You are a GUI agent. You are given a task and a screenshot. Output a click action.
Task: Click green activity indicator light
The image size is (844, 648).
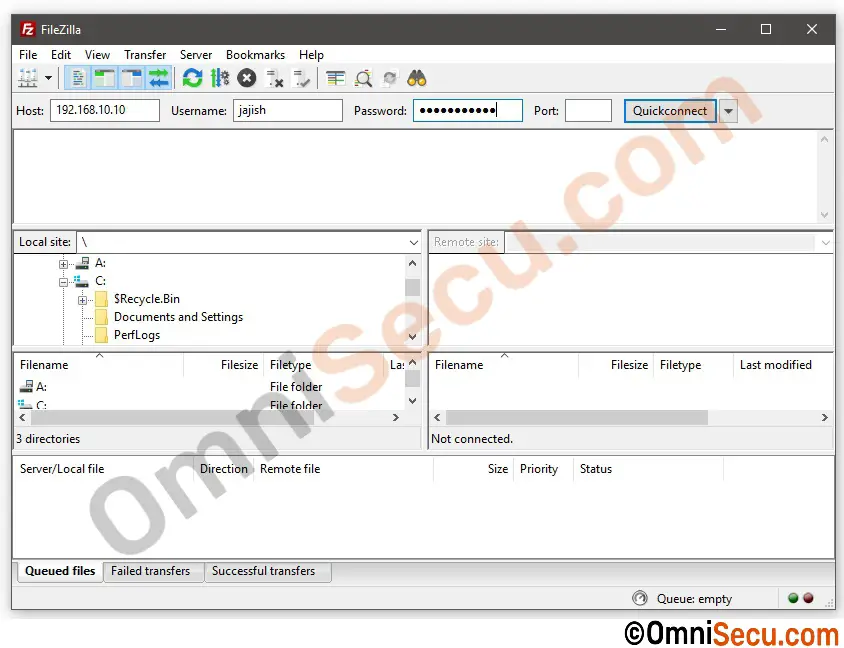click(x=793, y=598)
